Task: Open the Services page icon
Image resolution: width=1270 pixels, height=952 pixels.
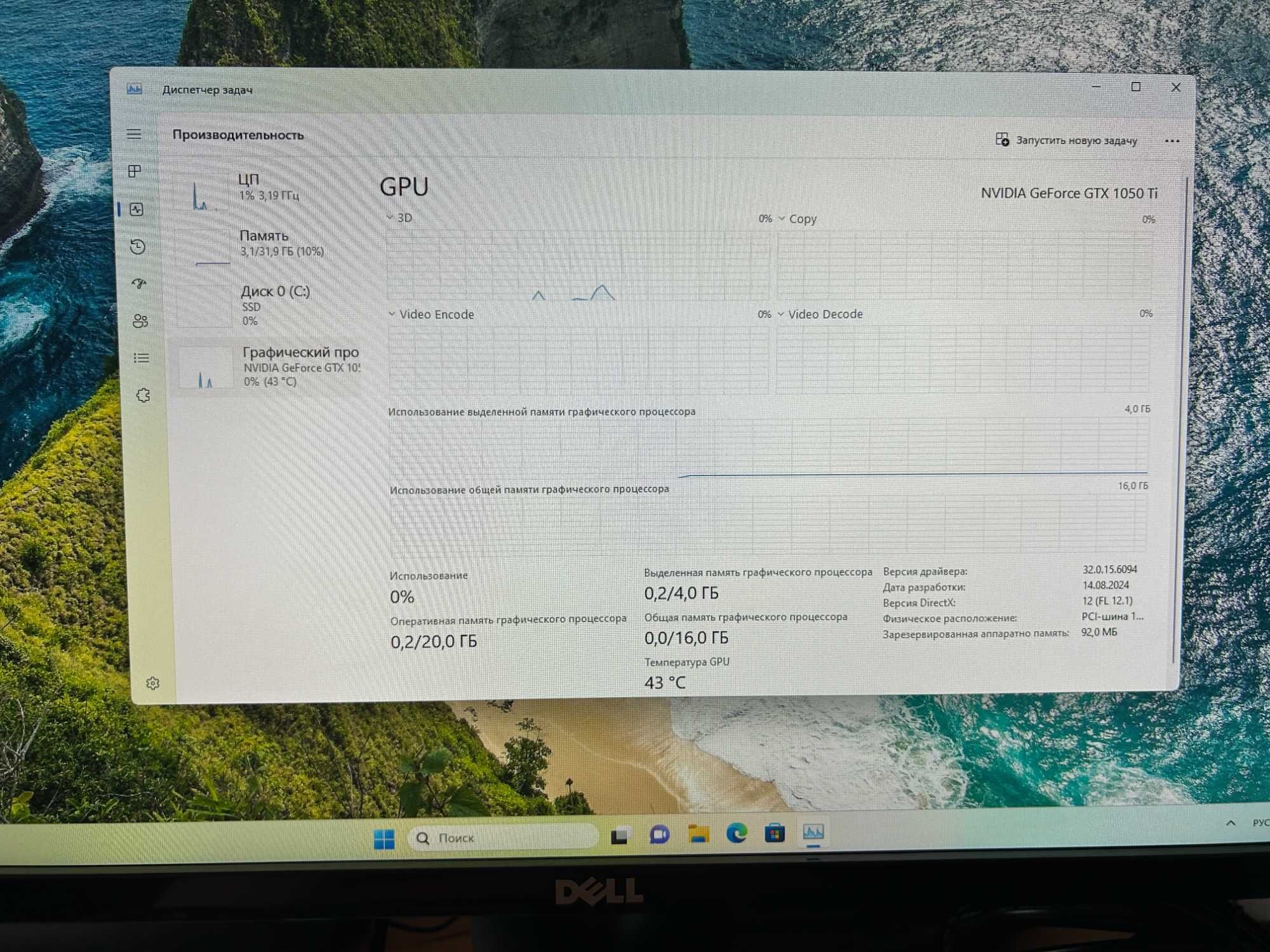Action: click(144, 395)
